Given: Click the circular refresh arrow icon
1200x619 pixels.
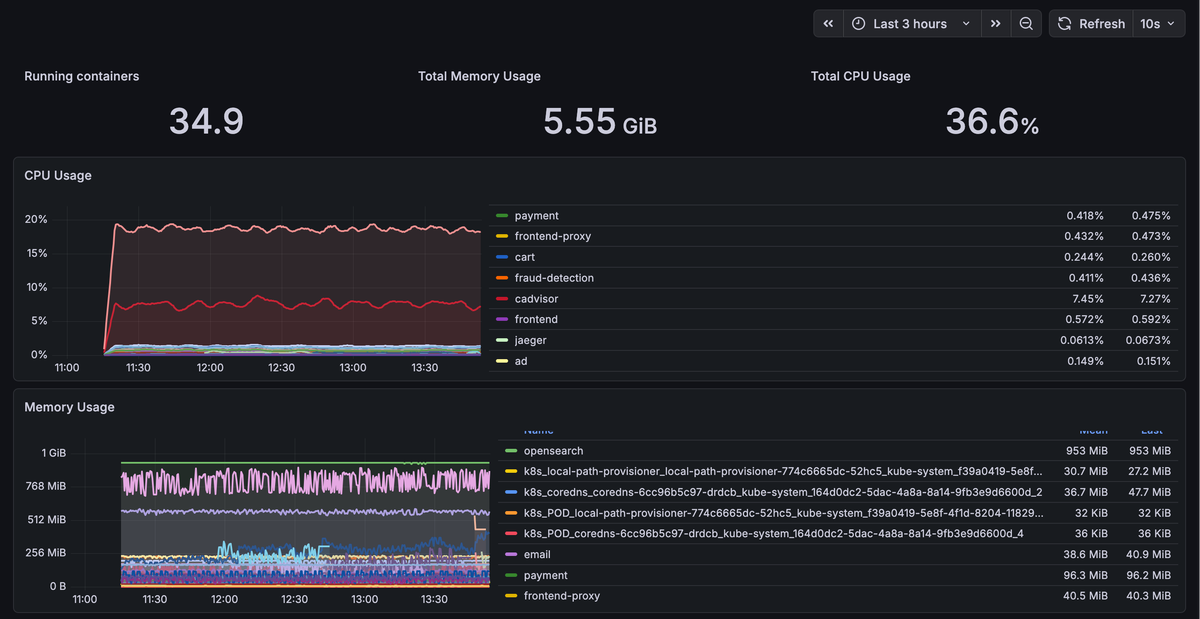Looking at the screenshot, I should pos(1065,24).
